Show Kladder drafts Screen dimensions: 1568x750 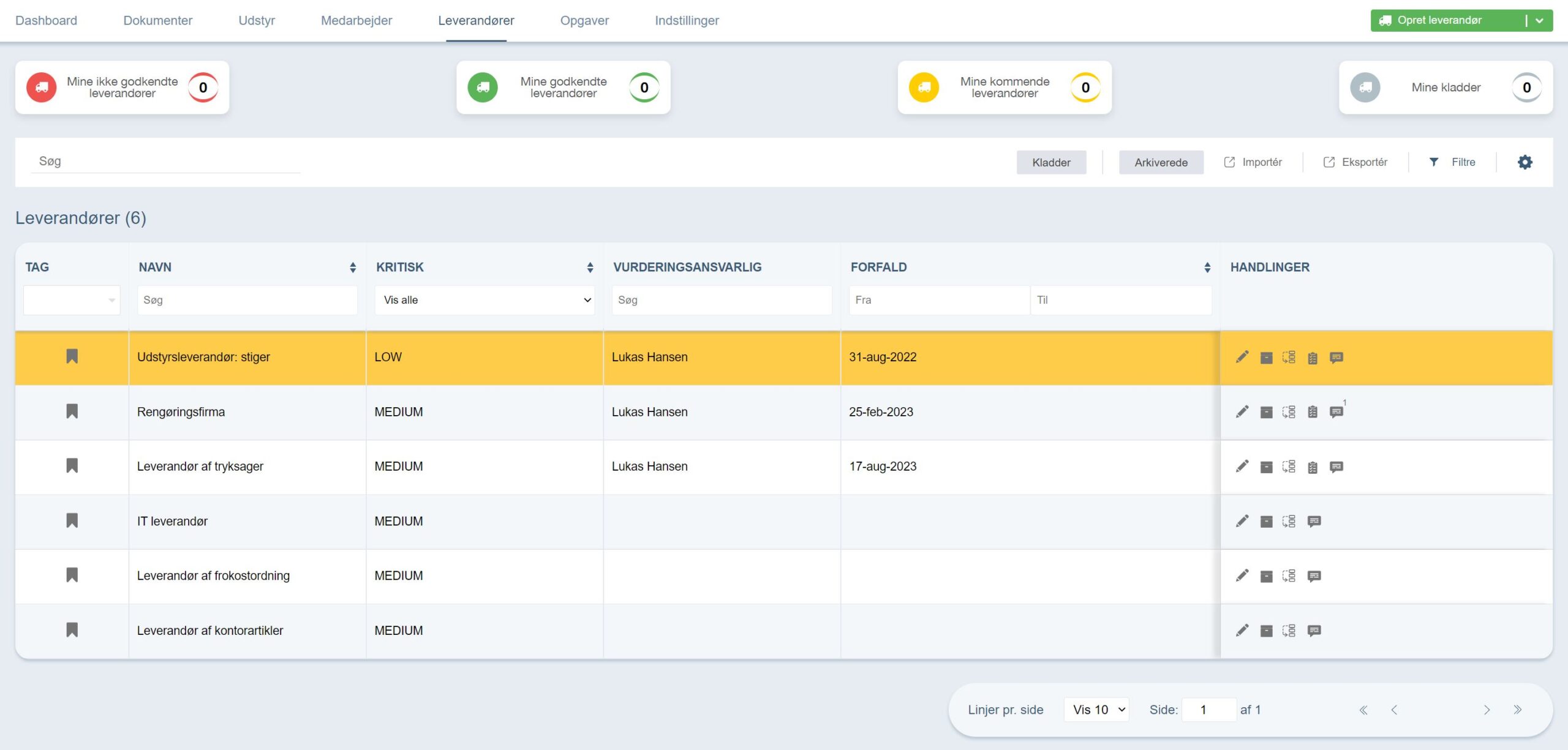point(1051,162)
